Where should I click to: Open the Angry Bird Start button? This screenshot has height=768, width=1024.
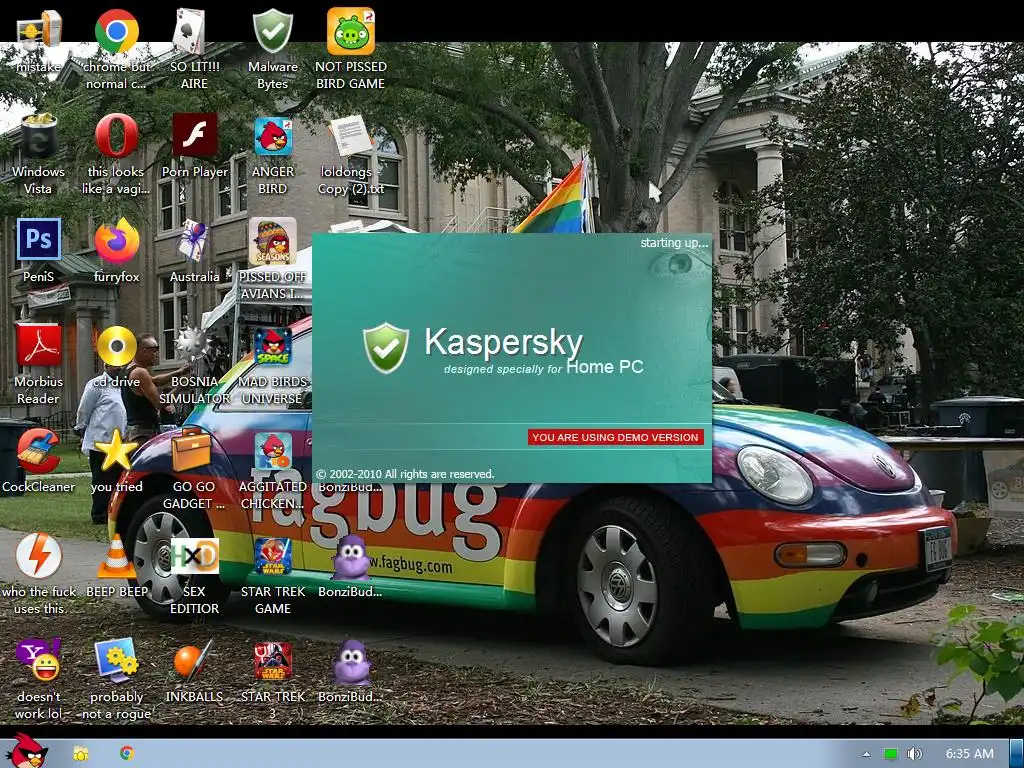coord(26,751)
